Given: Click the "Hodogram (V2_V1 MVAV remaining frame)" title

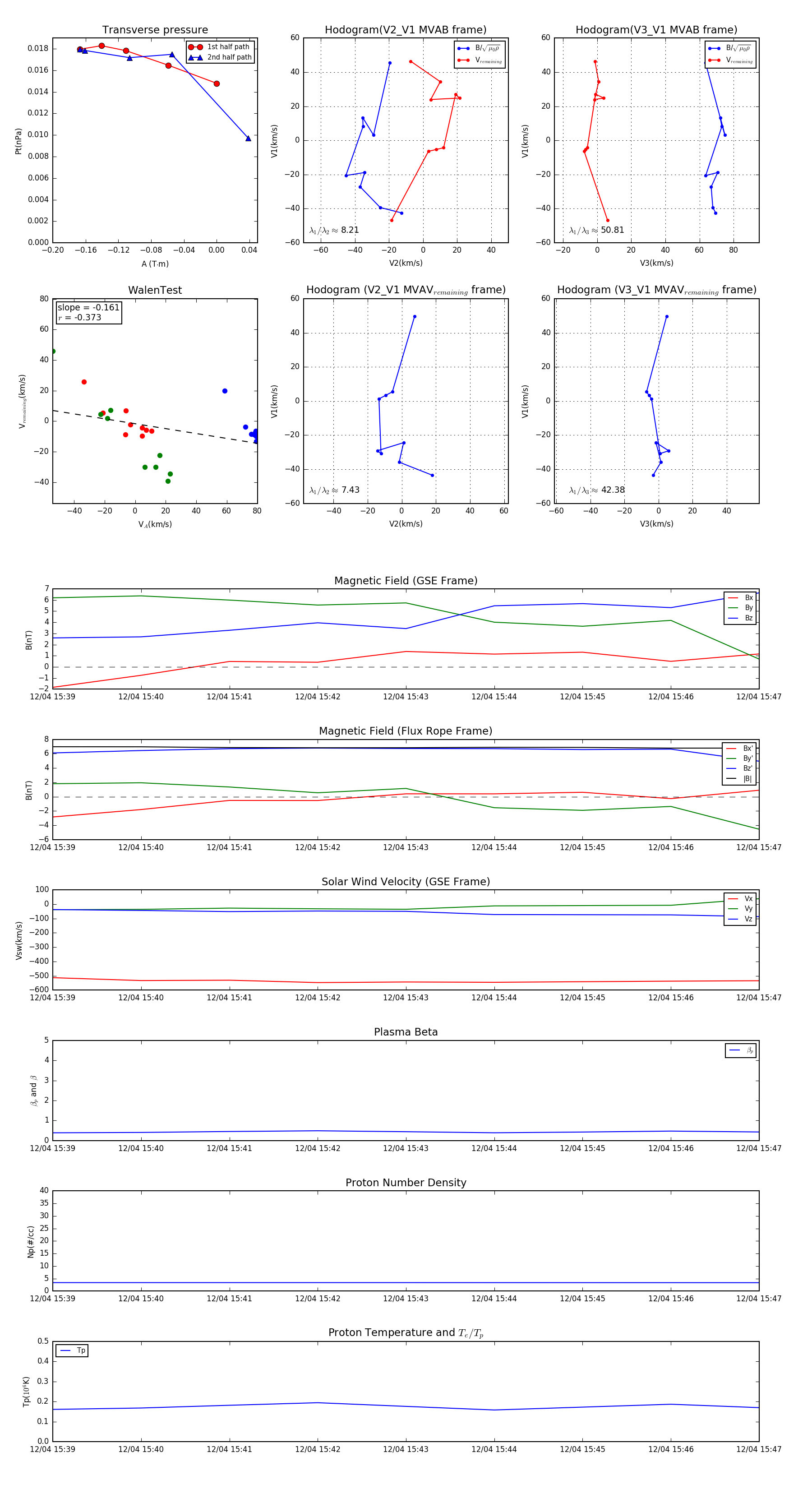Looking at the screenshot, I should (405, 290).
